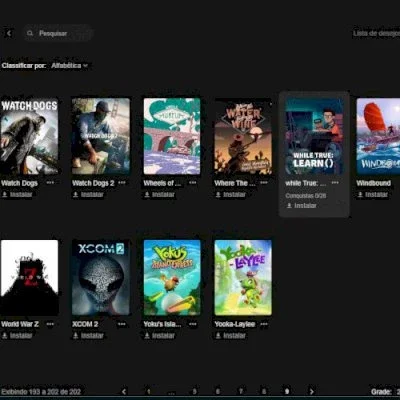
Task: Open the Lista de desejos link
Action: coord(376,34)
